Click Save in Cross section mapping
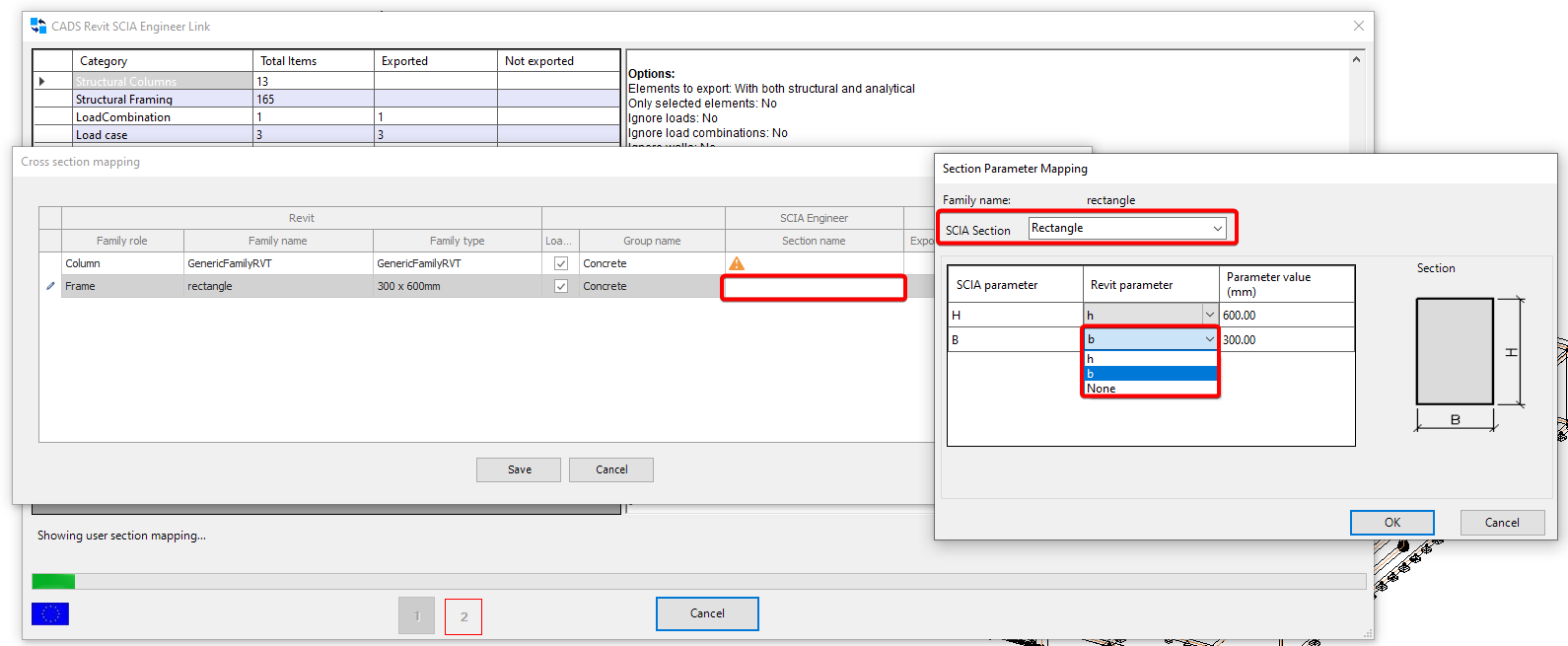Screen dimensions: 1568x646 [519, 469]
